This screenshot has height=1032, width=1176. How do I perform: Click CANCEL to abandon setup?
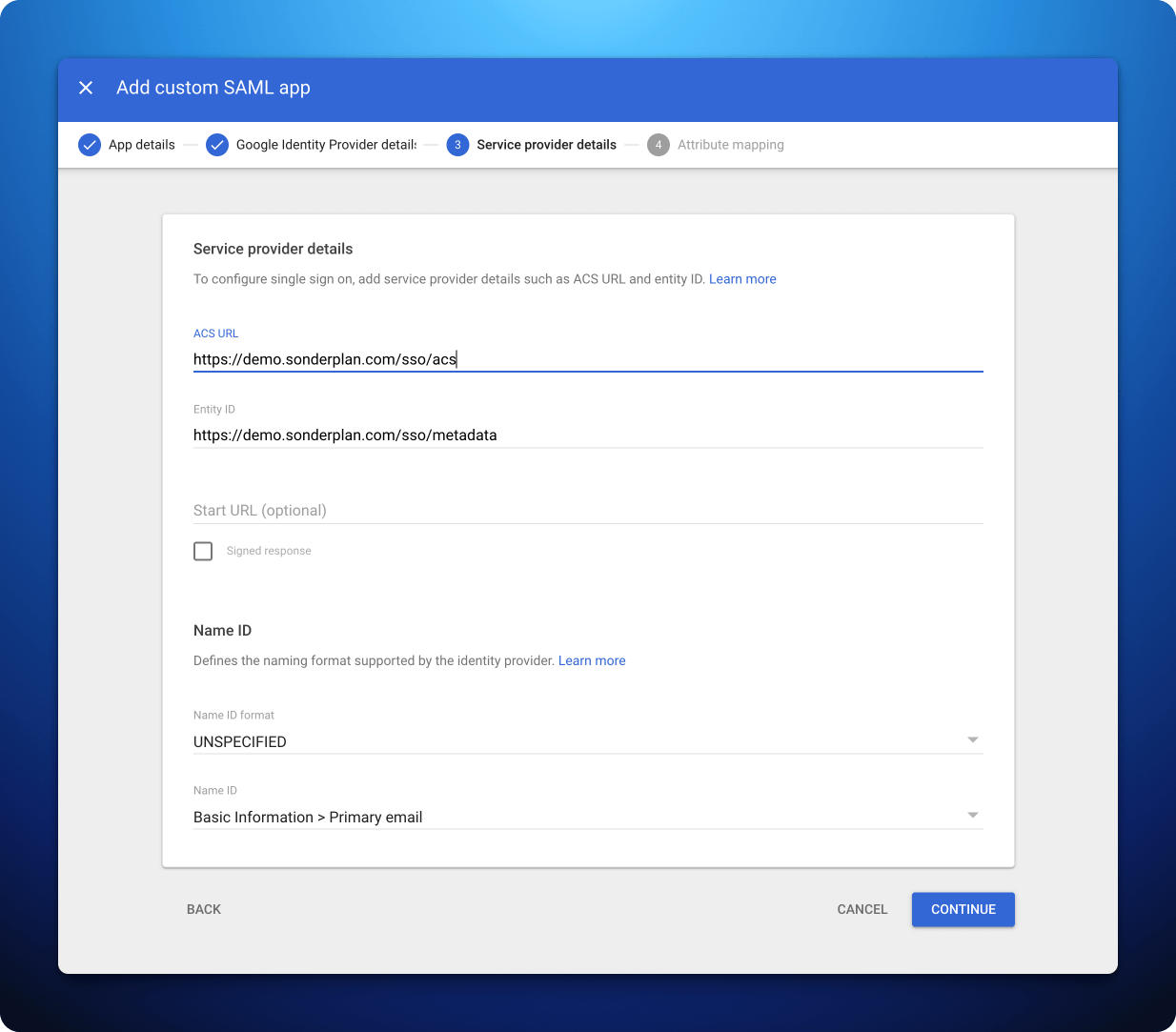(x=862, y=909)
